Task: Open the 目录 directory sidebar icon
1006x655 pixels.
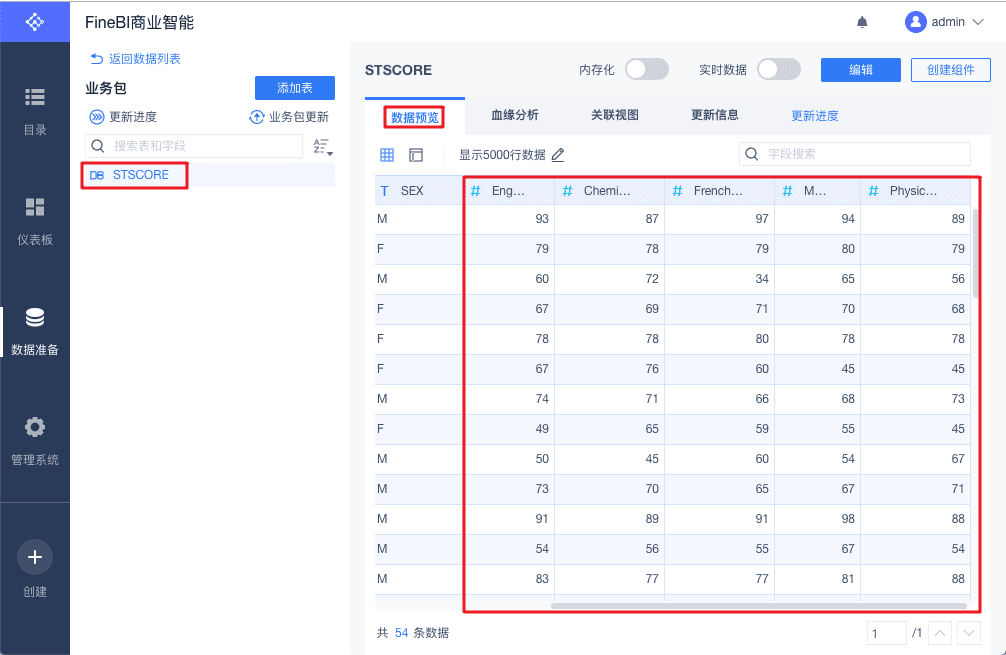Action: [x=35, y=97]
